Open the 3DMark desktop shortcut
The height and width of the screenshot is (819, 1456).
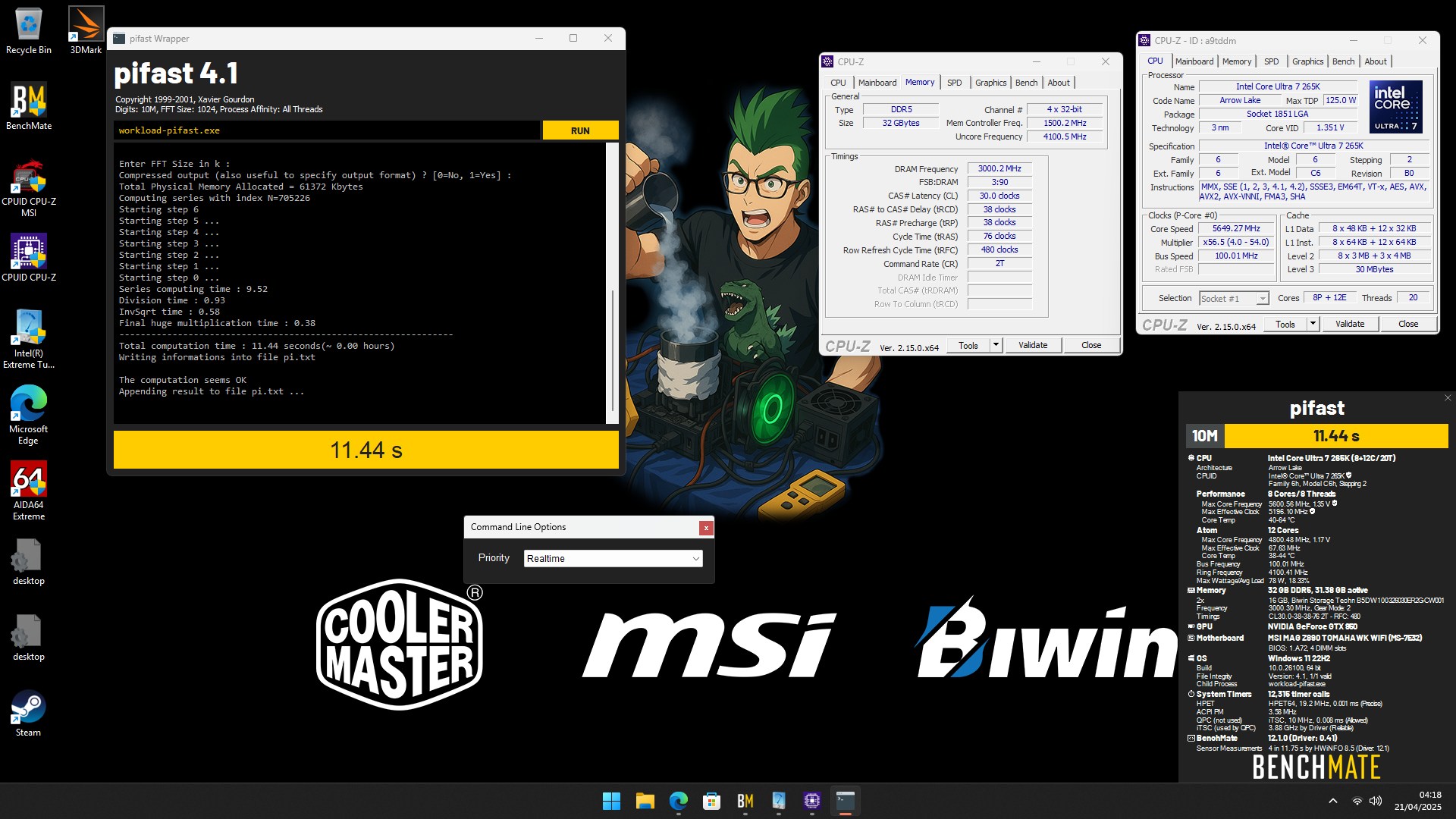pyautogui.click(x=86, y=30)
